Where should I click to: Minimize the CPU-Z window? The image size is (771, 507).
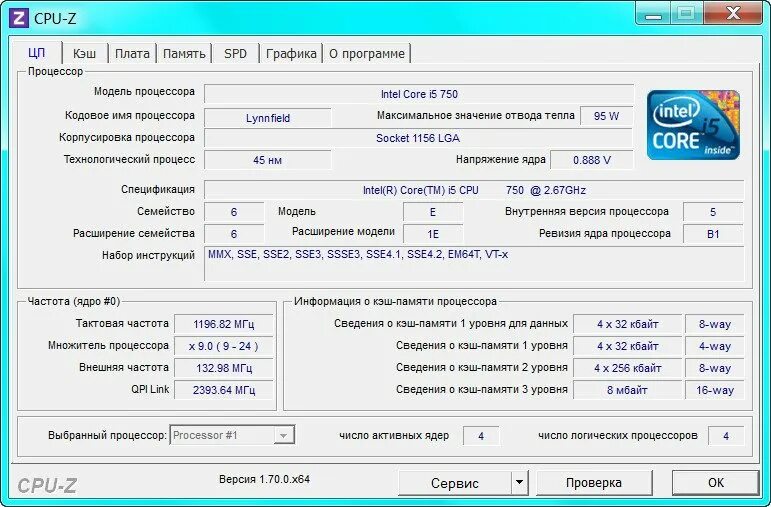tap(653, 14)
